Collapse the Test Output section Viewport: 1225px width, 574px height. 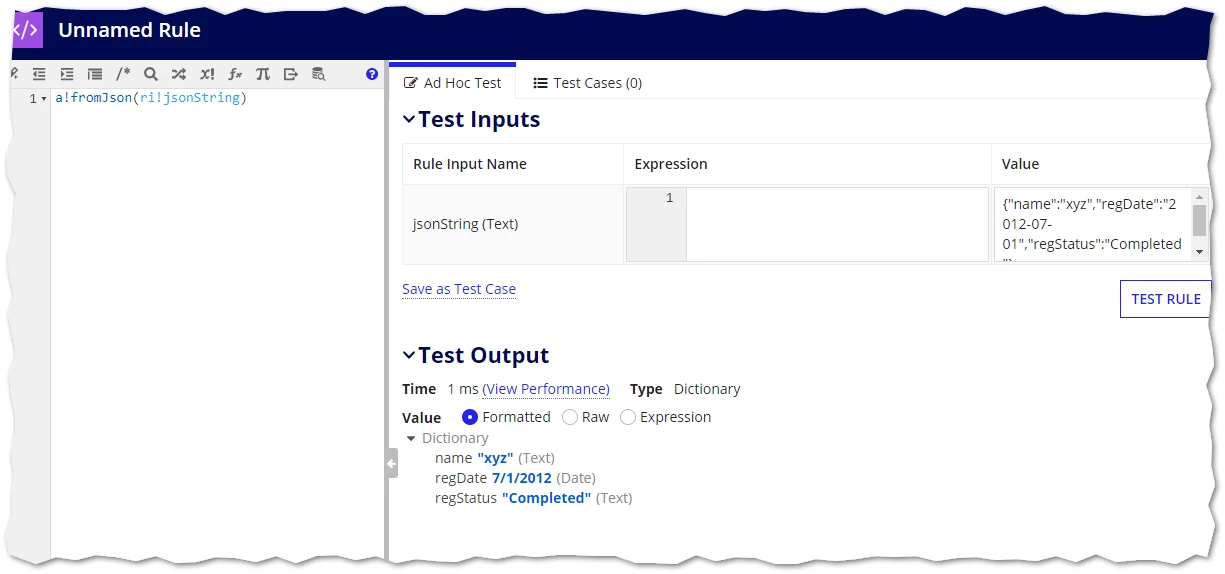[x=408, y=355]
